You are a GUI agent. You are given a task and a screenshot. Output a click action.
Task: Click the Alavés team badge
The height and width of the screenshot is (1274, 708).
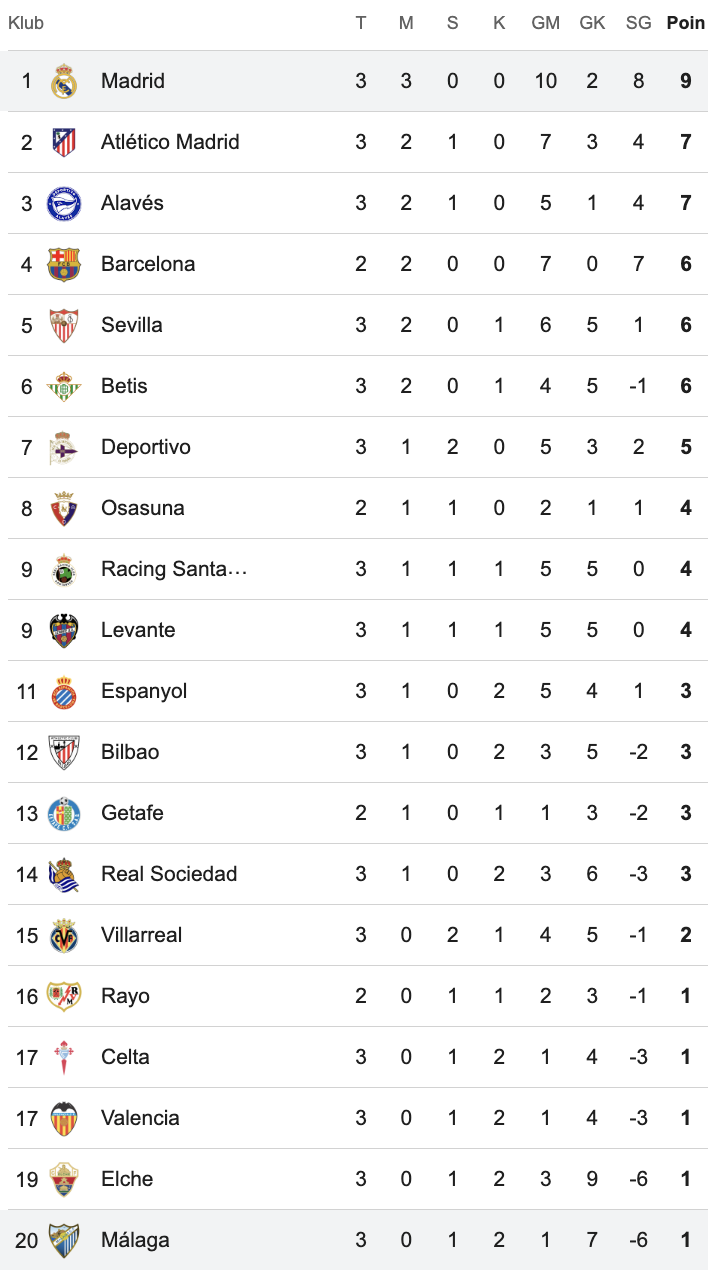pyautogui.click(x=64, y=203)
